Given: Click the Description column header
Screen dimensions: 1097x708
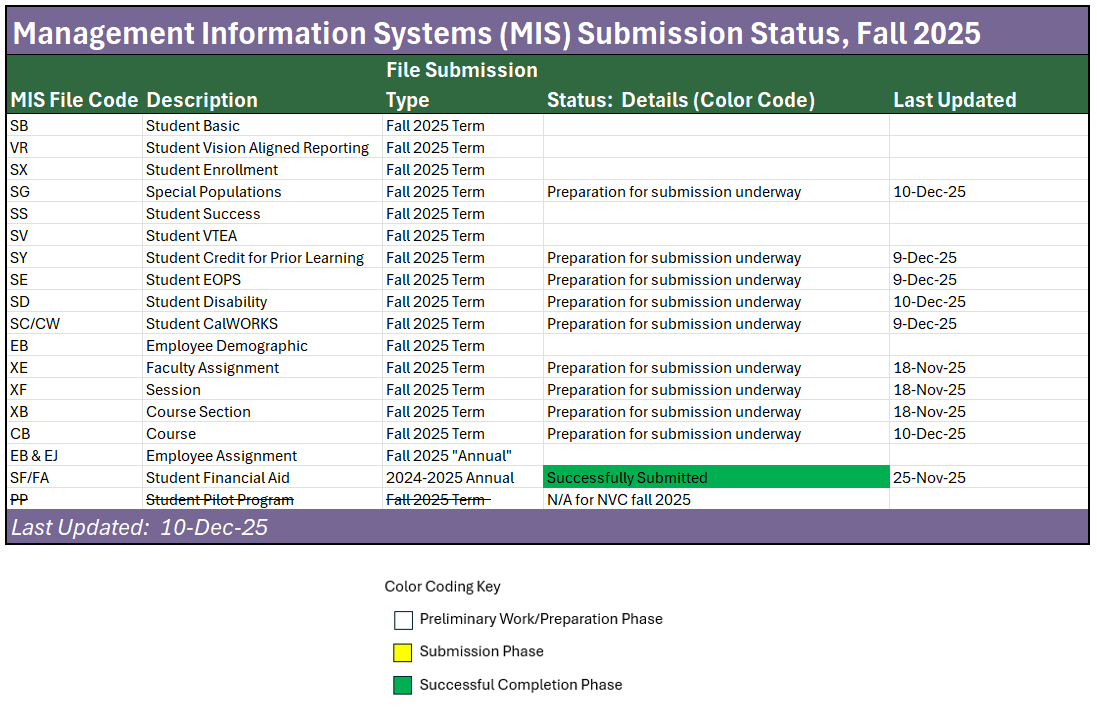Looking at the screenshot, I should [202, 100].
